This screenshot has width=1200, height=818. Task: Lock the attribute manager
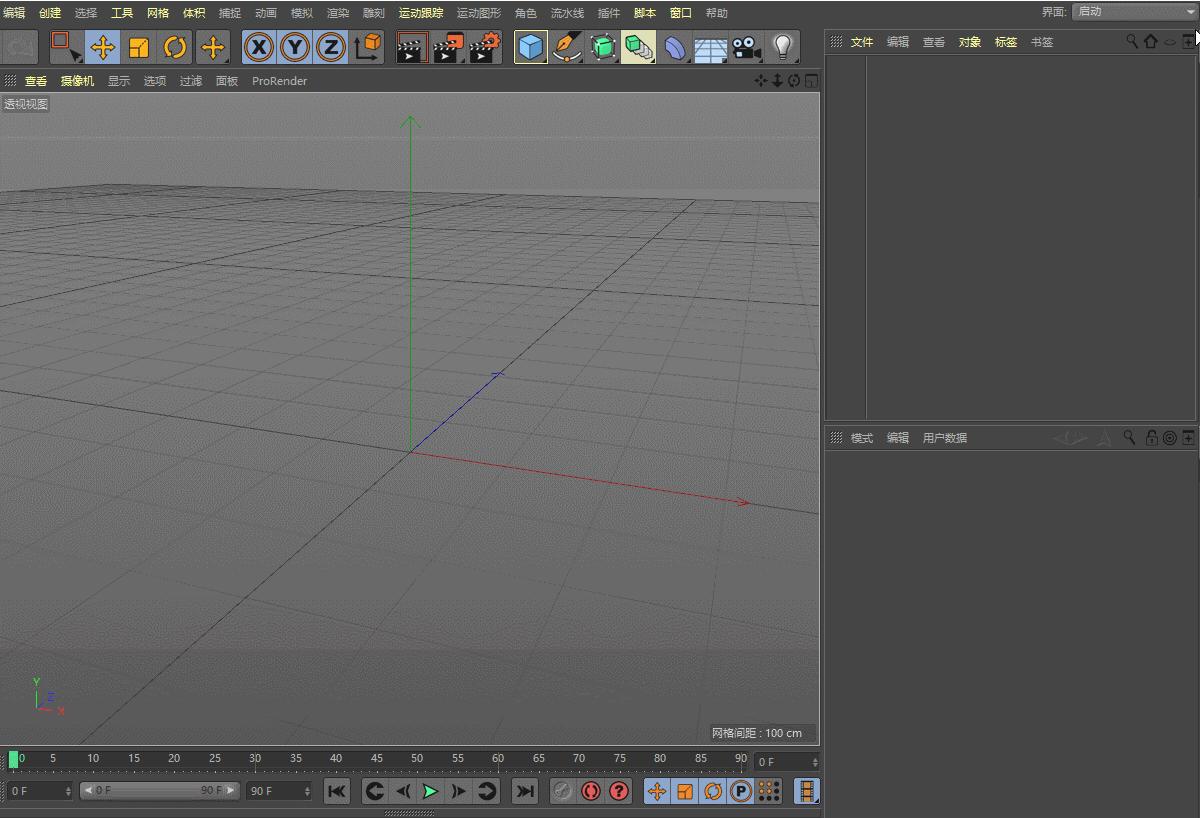[x=1151, y=437]
